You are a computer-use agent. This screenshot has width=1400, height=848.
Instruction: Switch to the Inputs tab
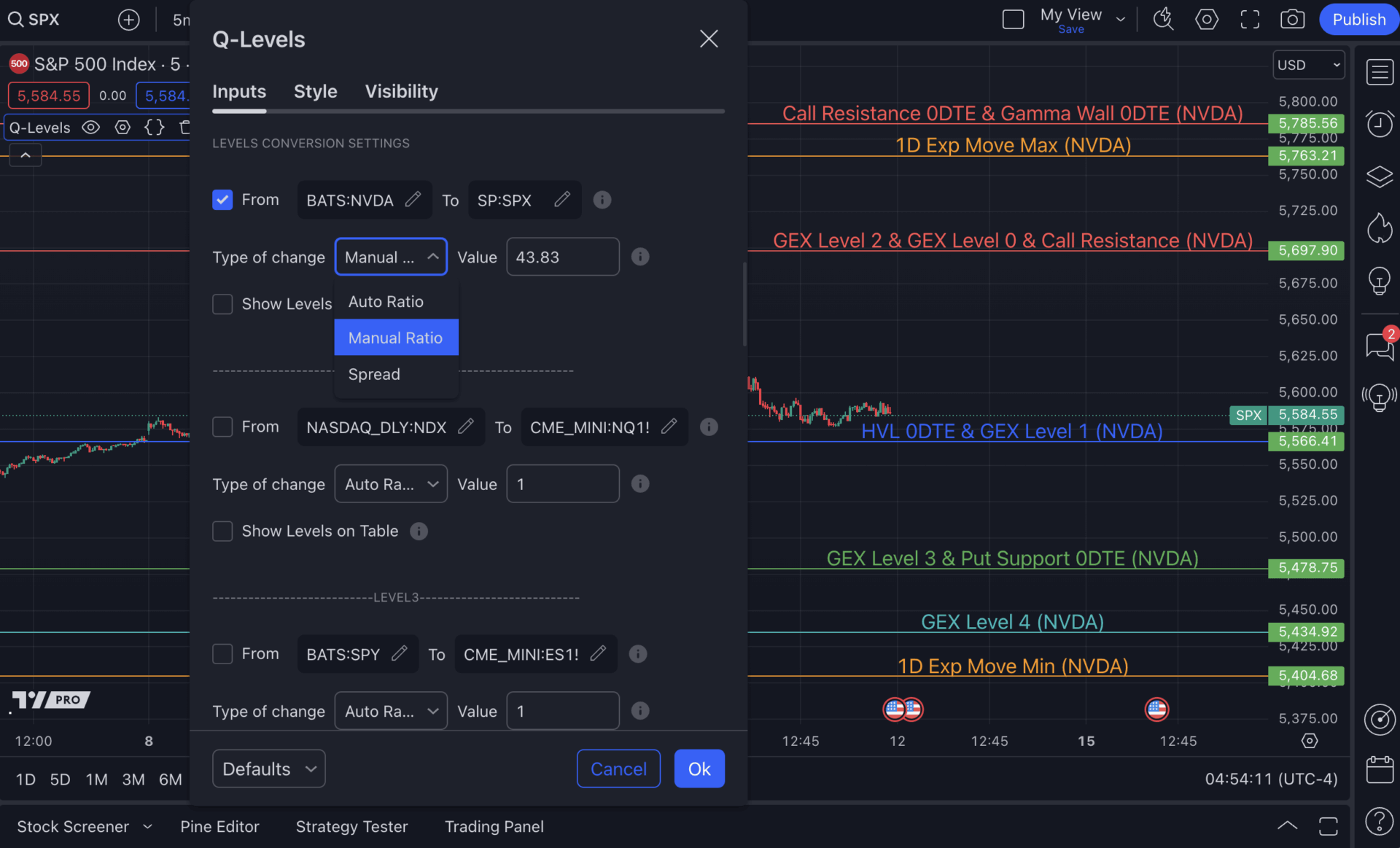point(239,91)
